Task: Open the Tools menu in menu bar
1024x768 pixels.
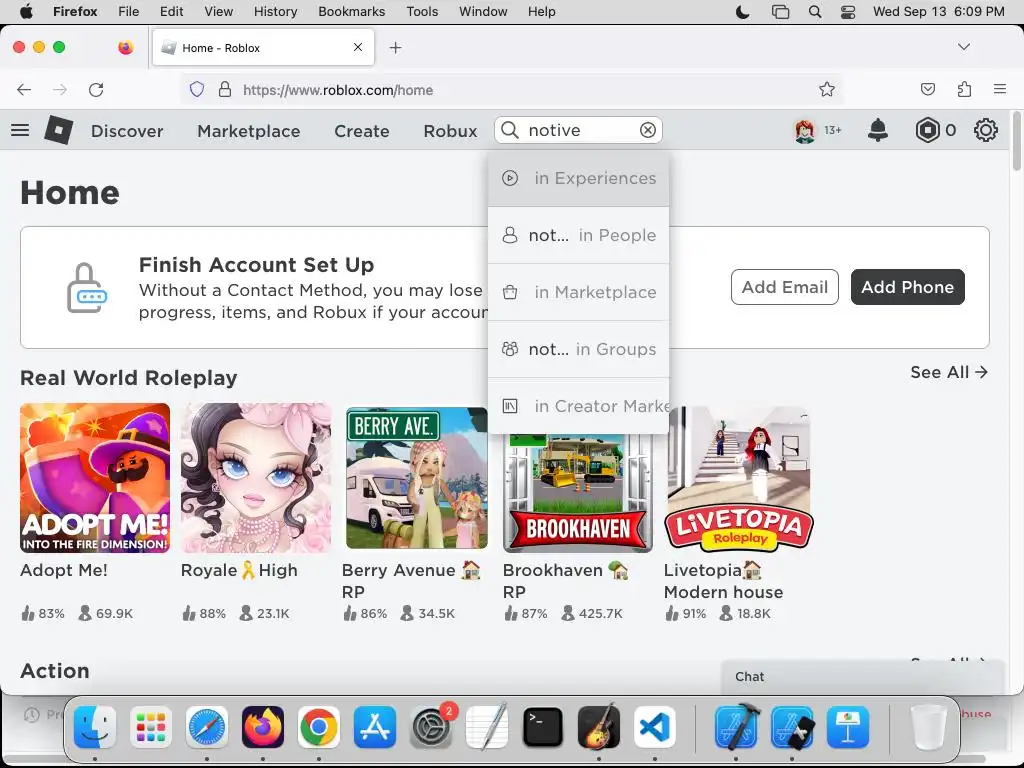Action: click(422, 11)
